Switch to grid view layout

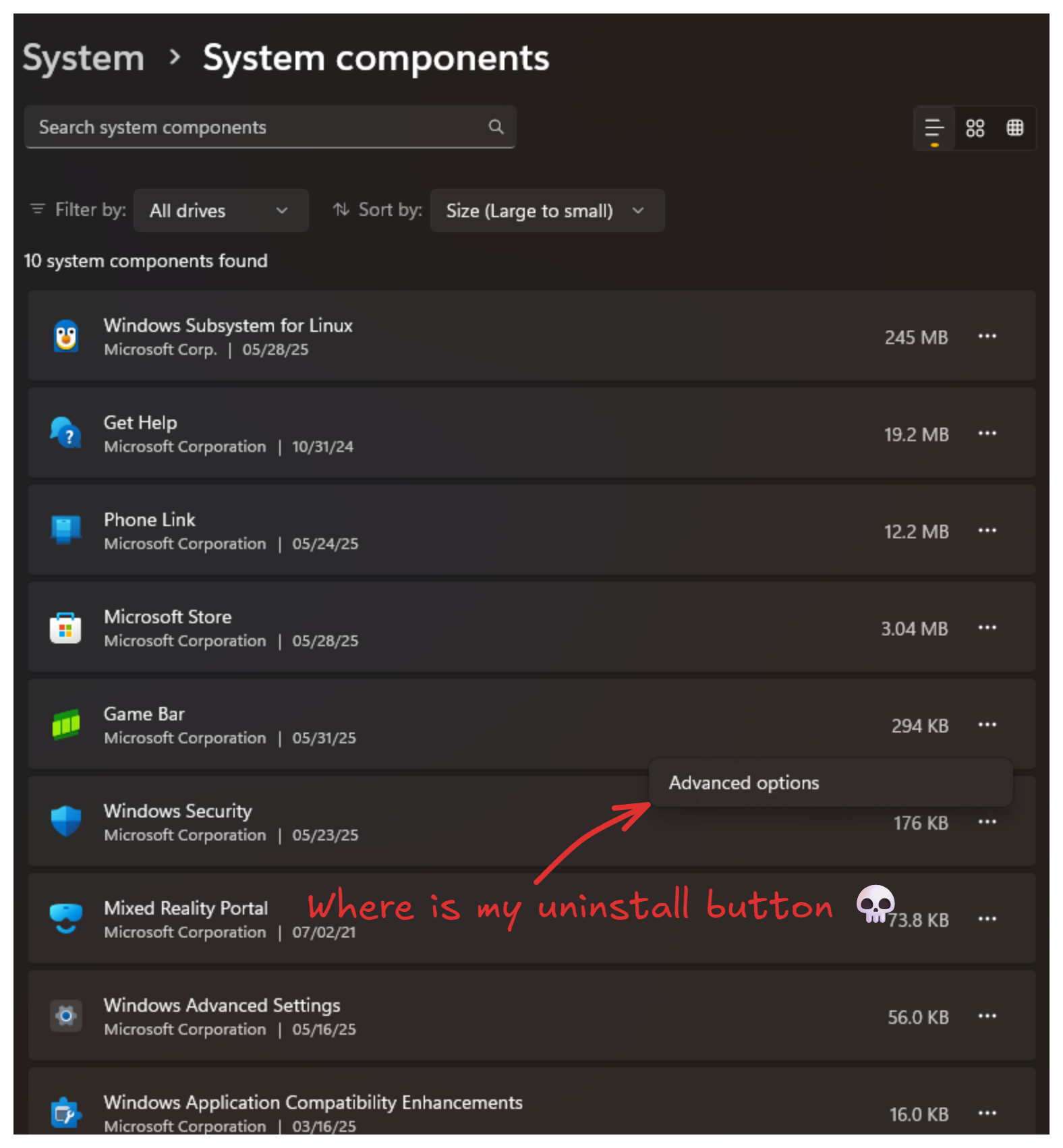point(975,128)
